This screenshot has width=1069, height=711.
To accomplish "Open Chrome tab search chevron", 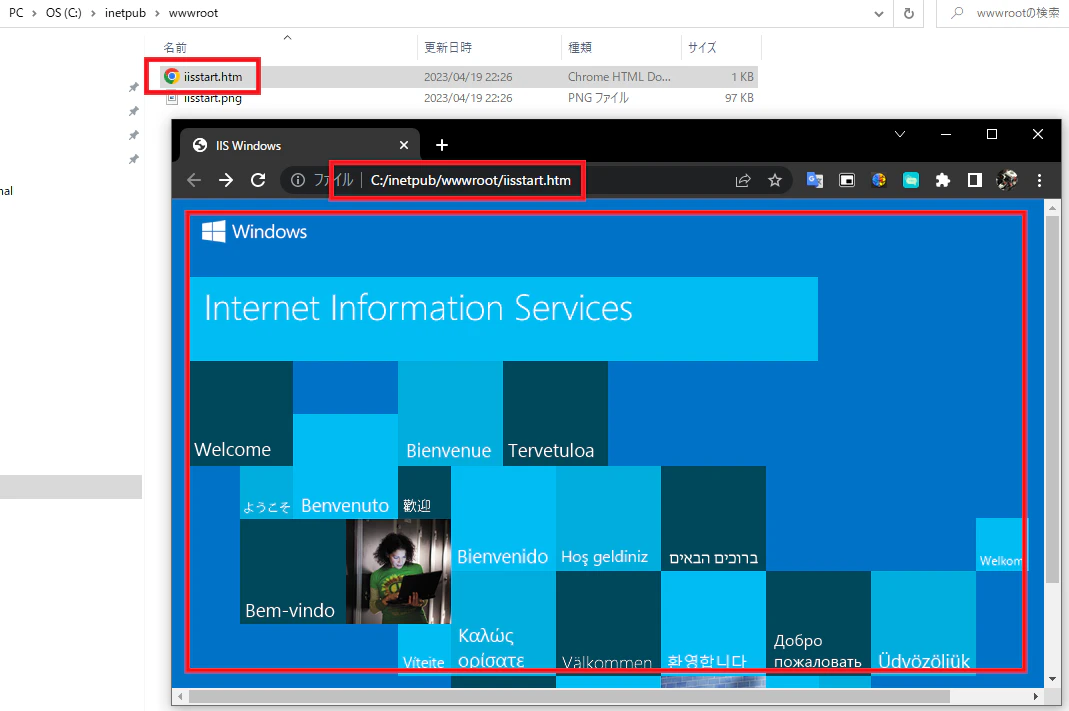I will [900, 134].
